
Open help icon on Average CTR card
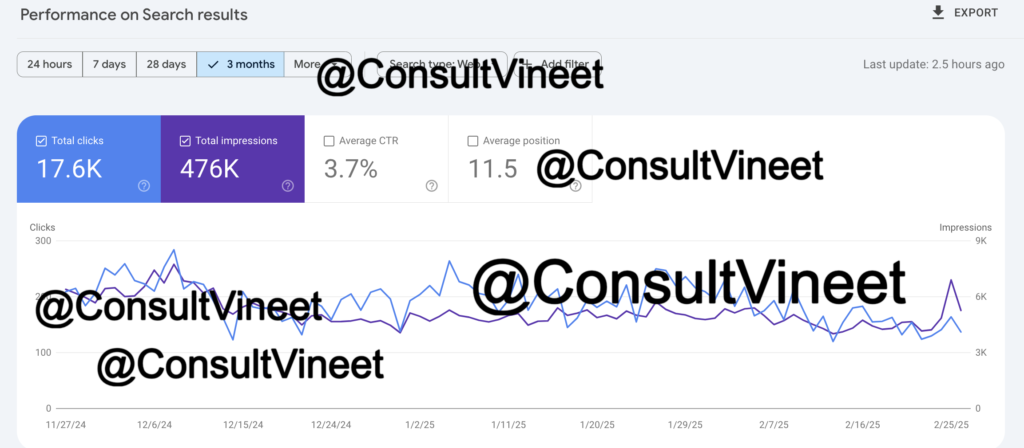pos(432,186)
